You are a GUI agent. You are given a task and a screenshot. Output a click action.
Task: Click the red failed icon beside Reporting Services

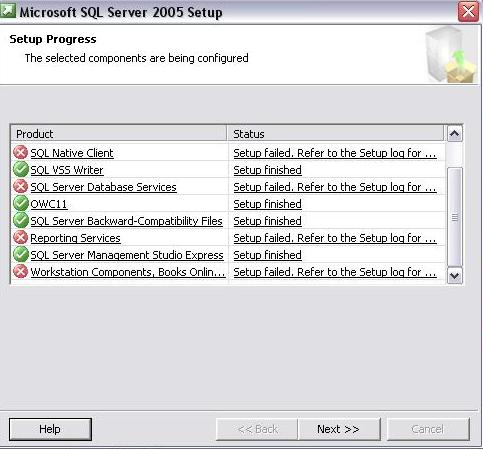(x=20, y=237)
